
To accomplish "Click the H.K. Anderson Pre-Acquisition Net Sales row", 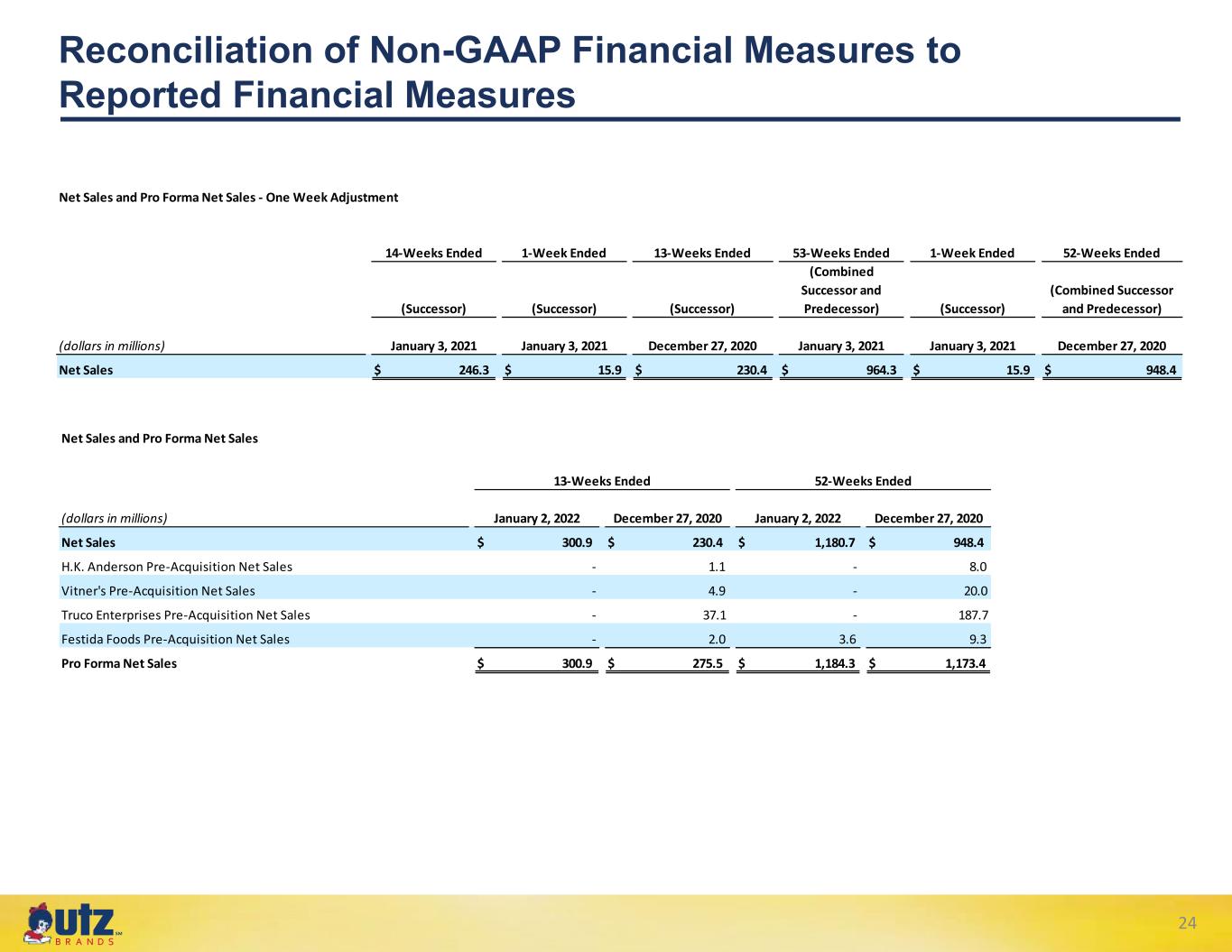I will [x=525, y=567].
